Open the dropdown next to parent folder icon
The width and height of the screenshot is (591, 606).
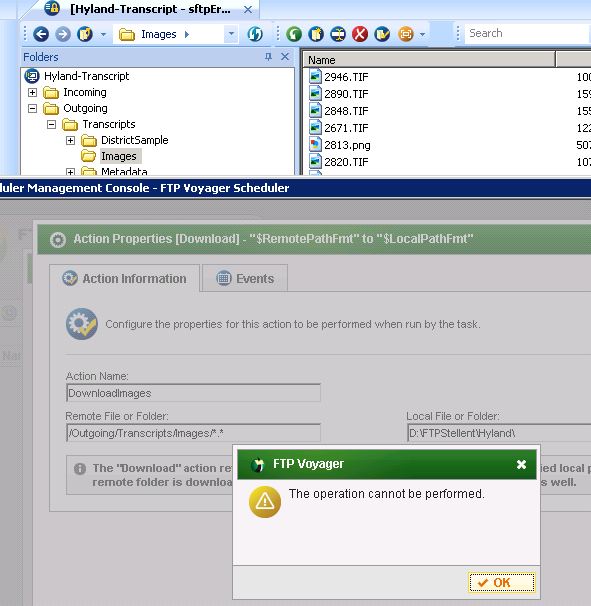103,34
